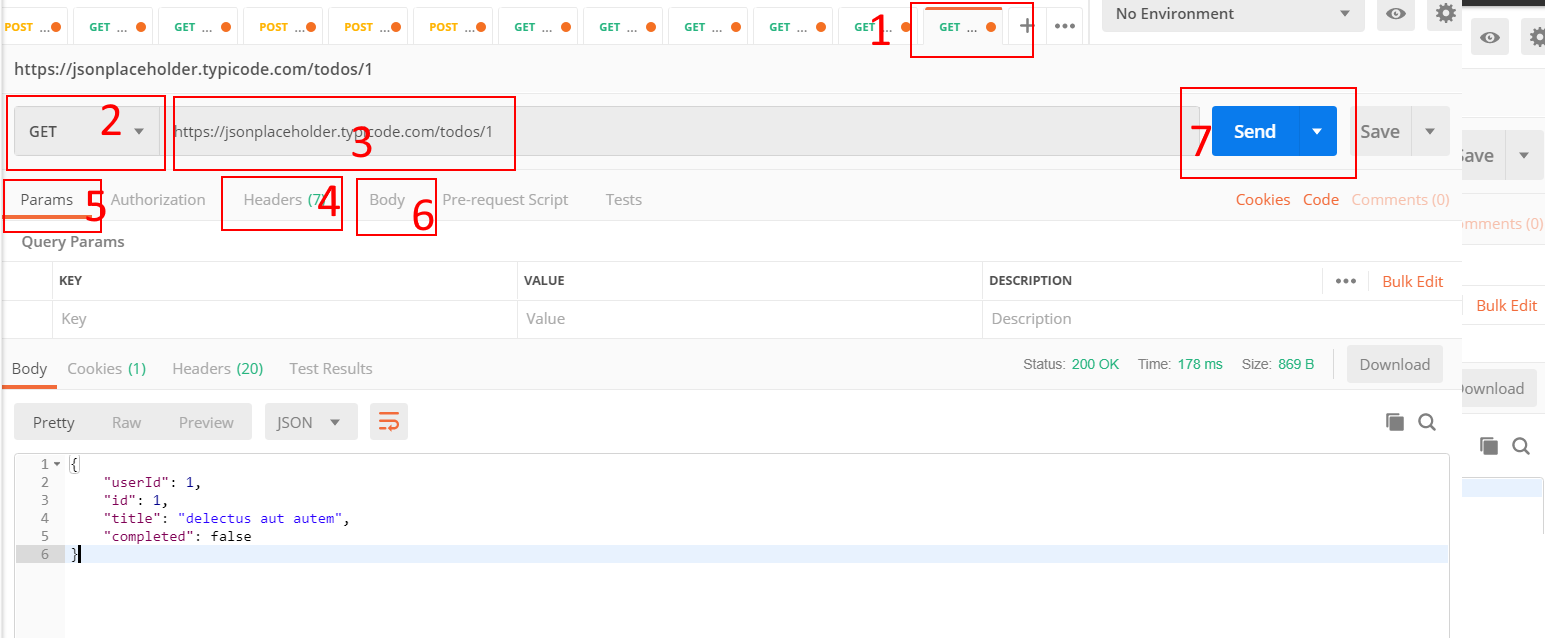Open the JSON format dropdown
The image size is (1545, 638).
point(310,422)
